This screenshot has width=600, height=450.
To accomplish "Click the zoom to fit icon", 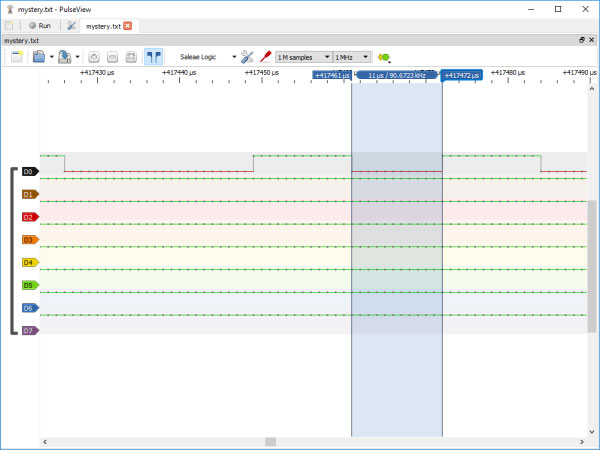I will (x=131, y=57).
